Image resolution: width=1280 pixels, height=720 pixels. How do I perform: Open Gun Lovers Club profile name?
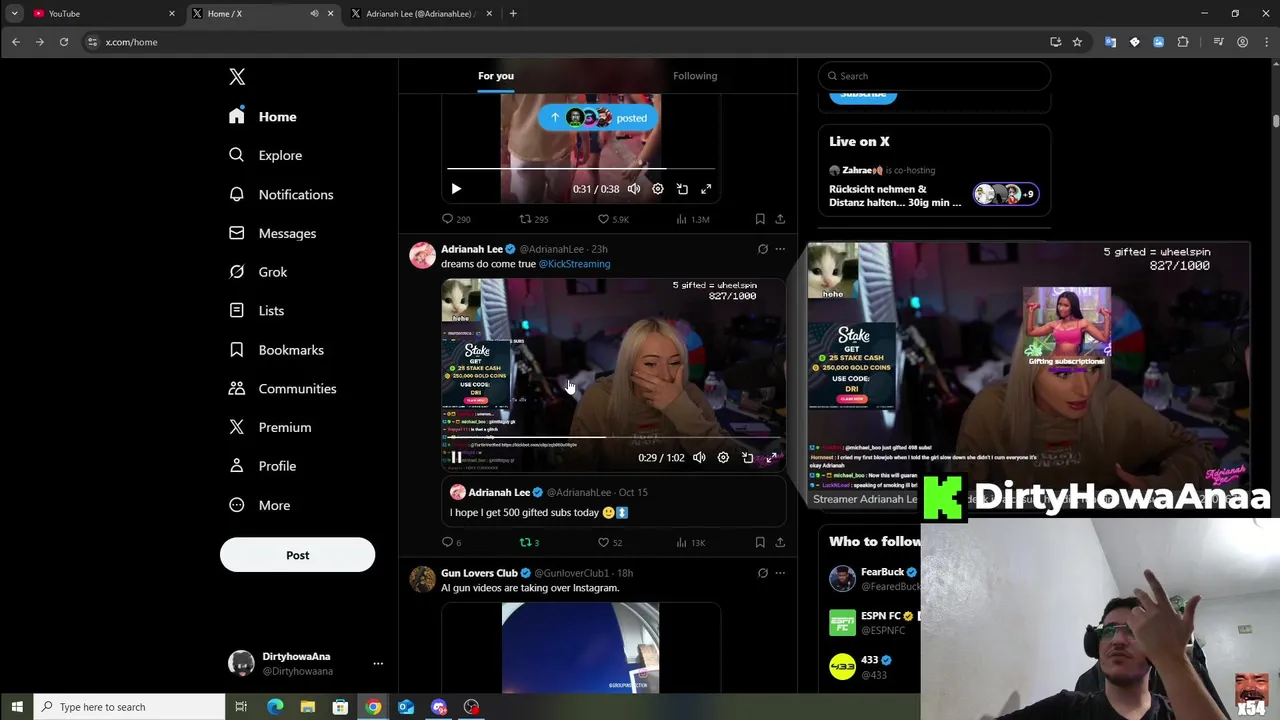[479, 573]
